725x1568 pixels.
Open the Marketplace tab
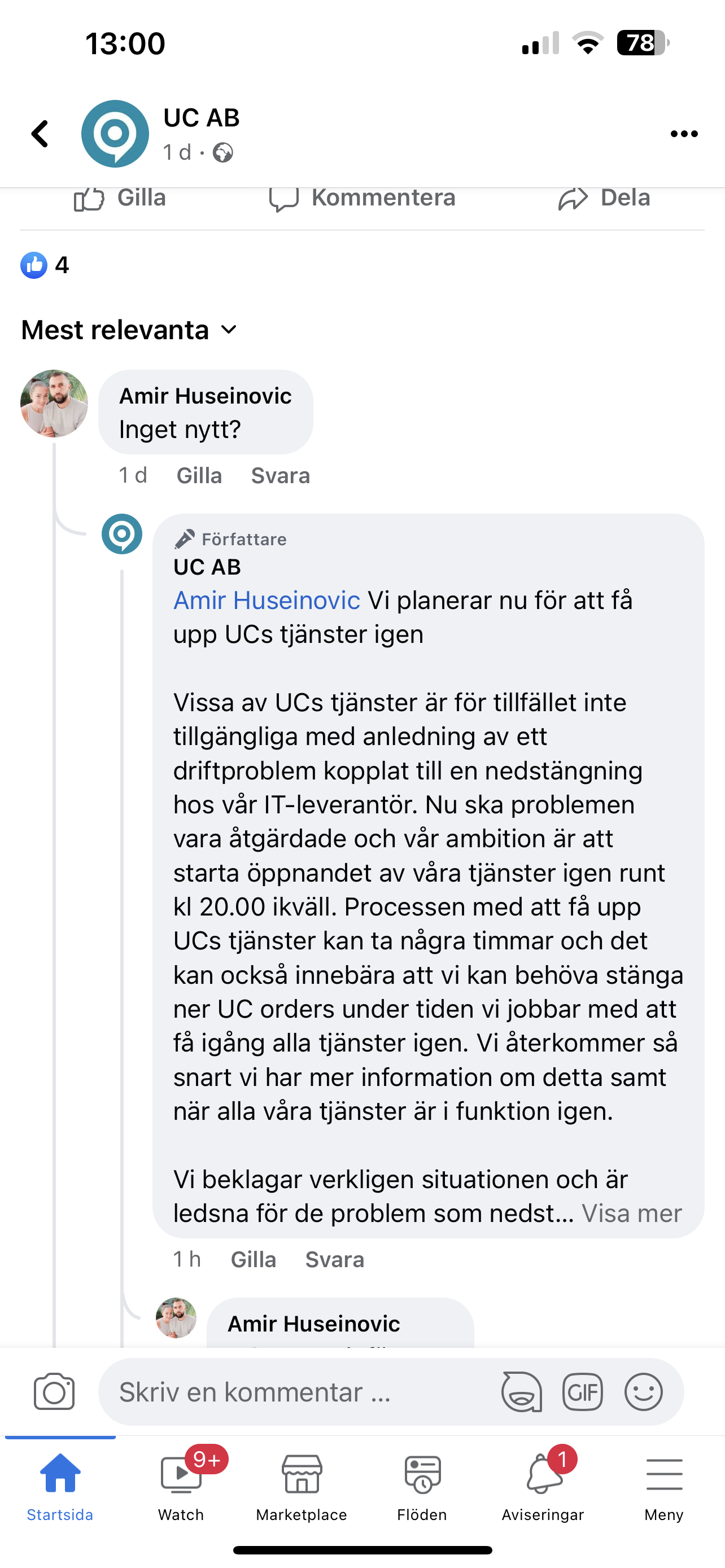coord(302,1483)
